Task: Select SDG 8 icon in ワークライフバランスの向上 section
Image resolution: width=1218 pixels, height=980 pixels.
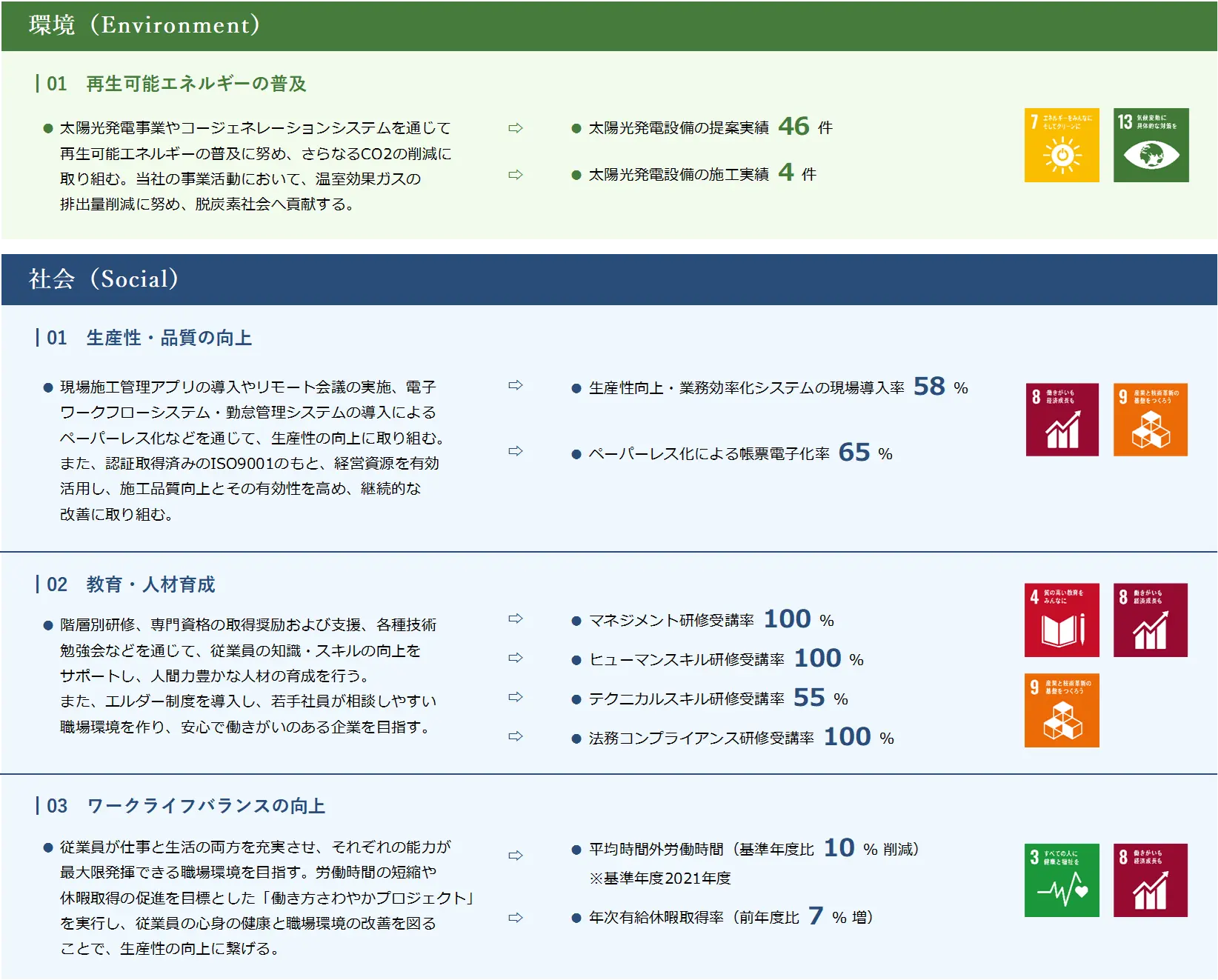Action: tap(1150, 880)
